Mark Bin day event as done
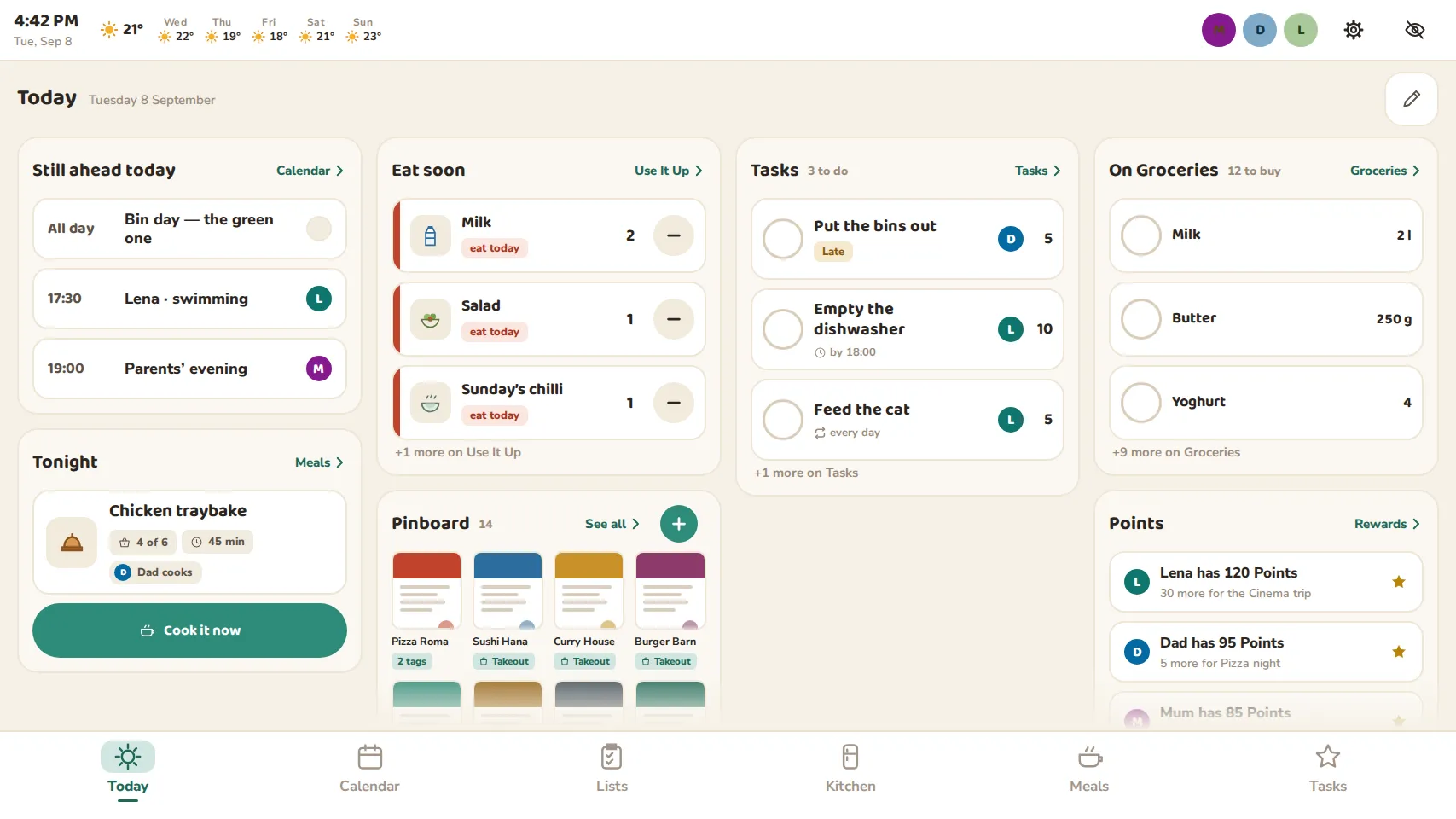This screenshot has height=819, width=1456. point(319,229)
